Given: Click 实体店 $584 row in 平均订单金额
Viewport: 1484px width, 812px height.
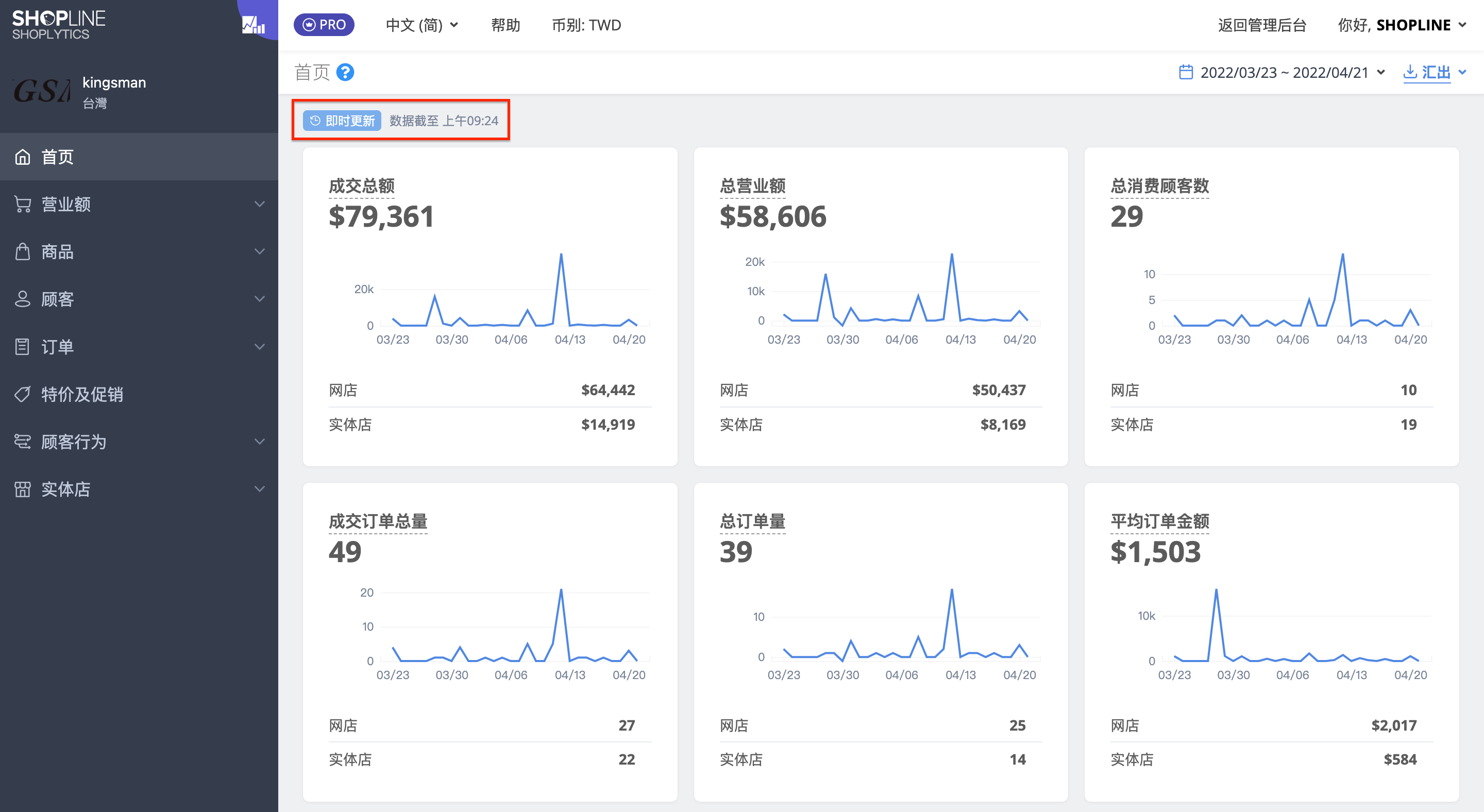Looking at the screenshot, I should [1271, 760].
